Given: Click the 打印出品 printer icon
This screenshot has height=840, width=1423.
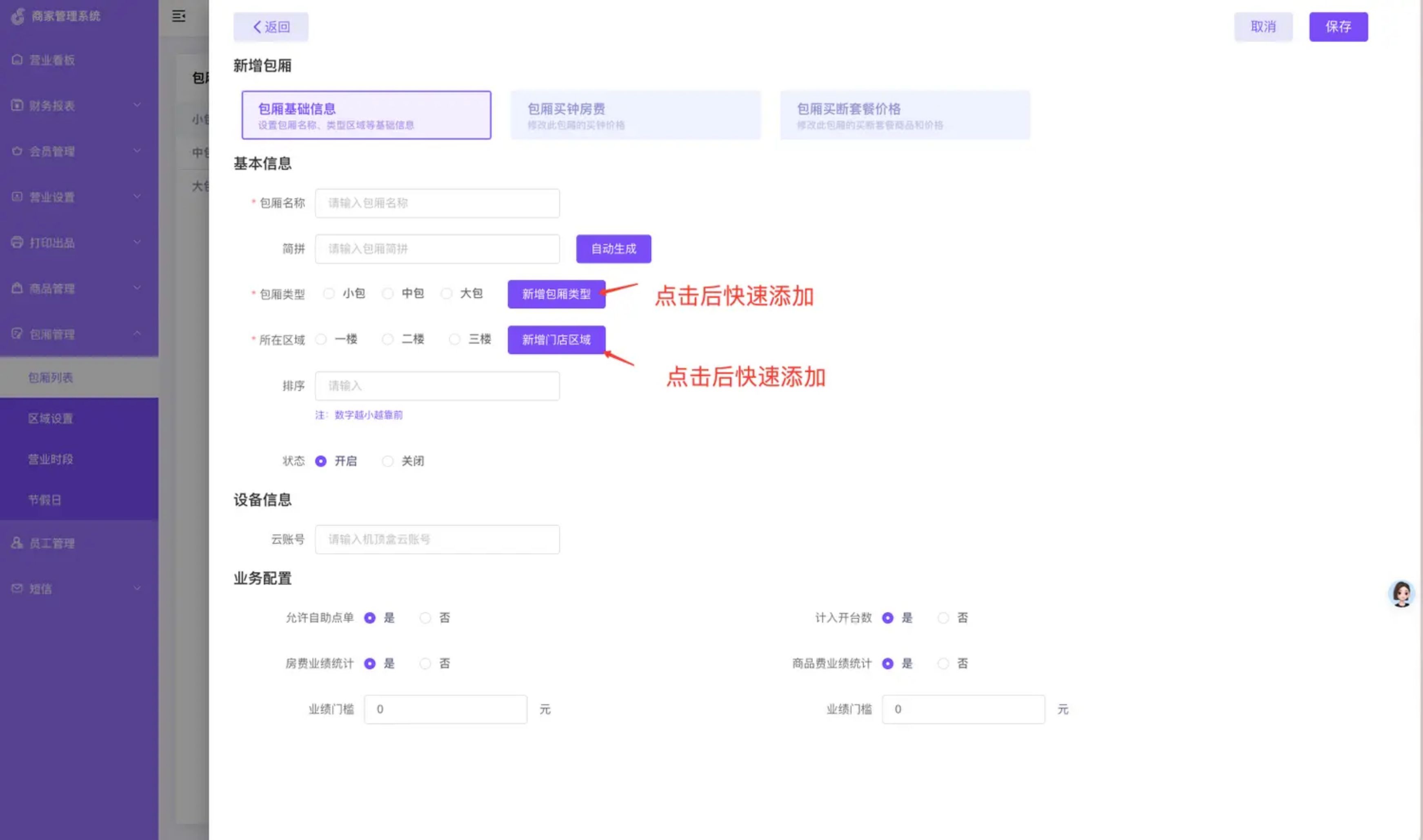Looking at the screenshot, I should (x=17, y=242).
